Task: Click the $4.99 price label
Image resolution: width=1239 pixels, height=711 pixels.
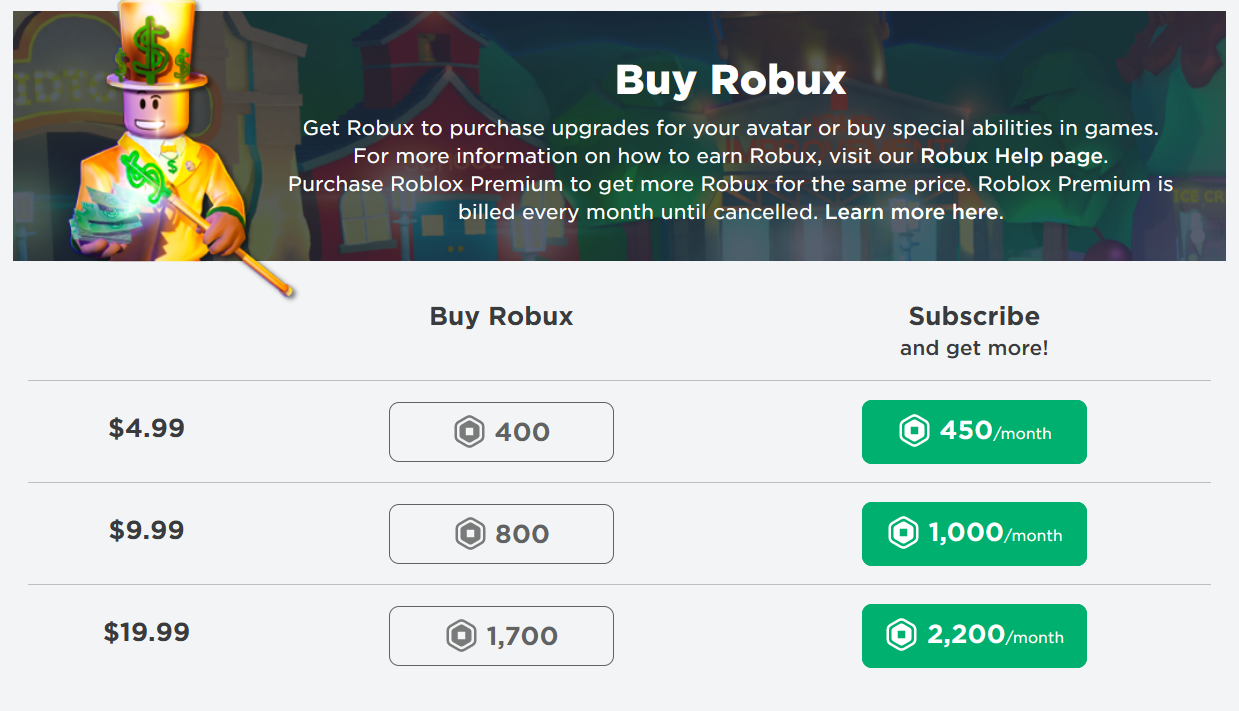Action: pos(147,428)
